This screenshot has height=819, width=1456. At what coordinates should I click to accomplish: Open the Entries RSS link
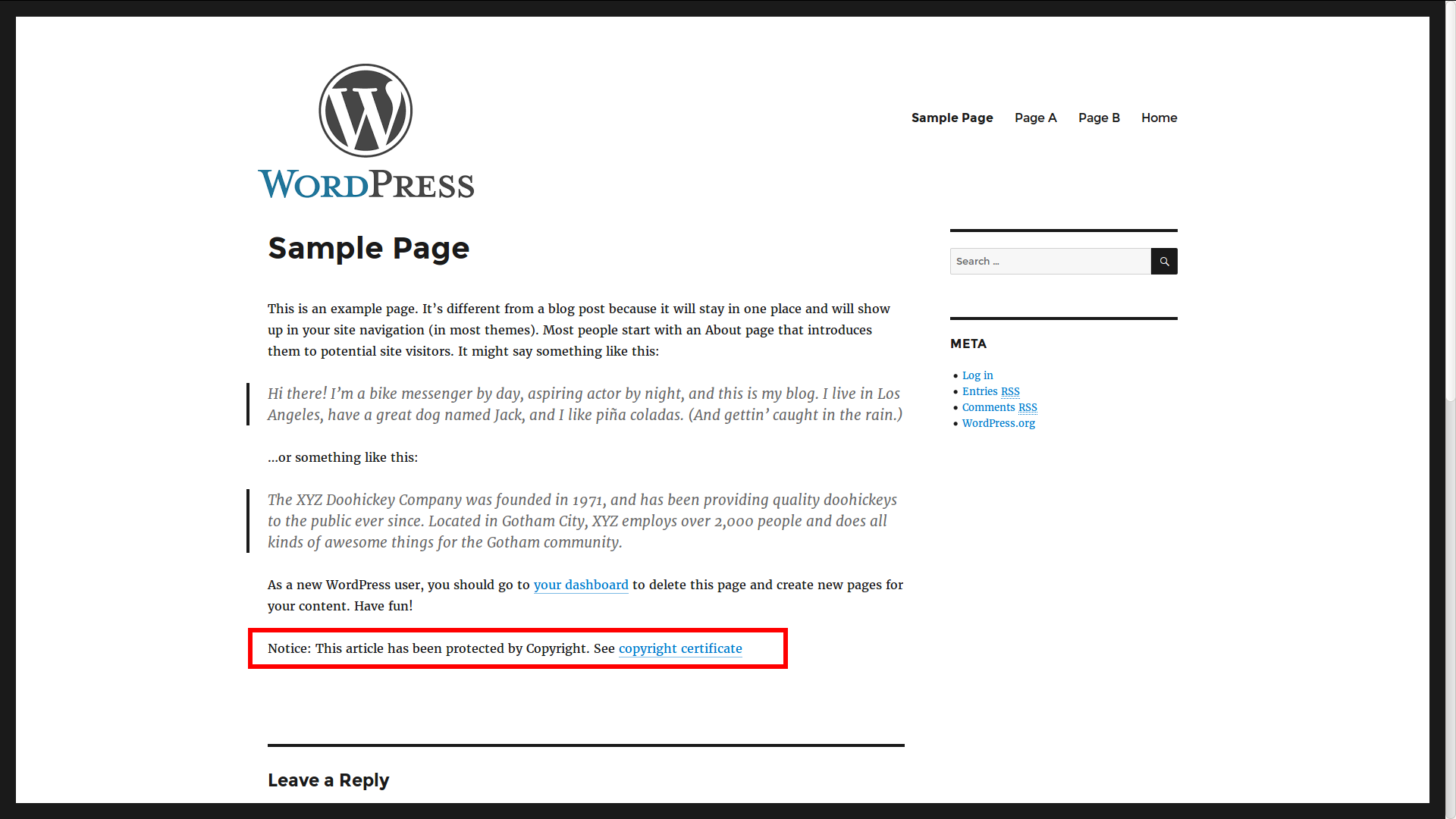pyautogui.click(x=991, y=391)
